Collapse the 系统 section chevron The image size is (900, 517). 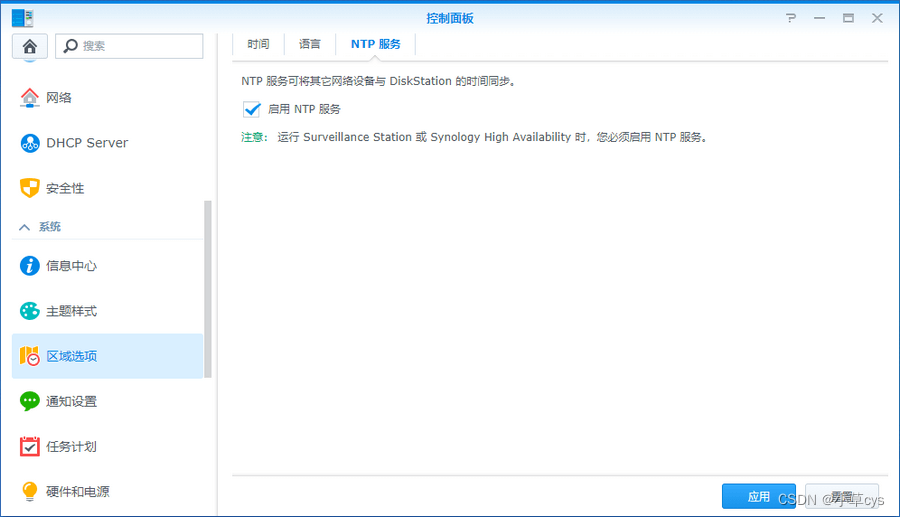24,227
